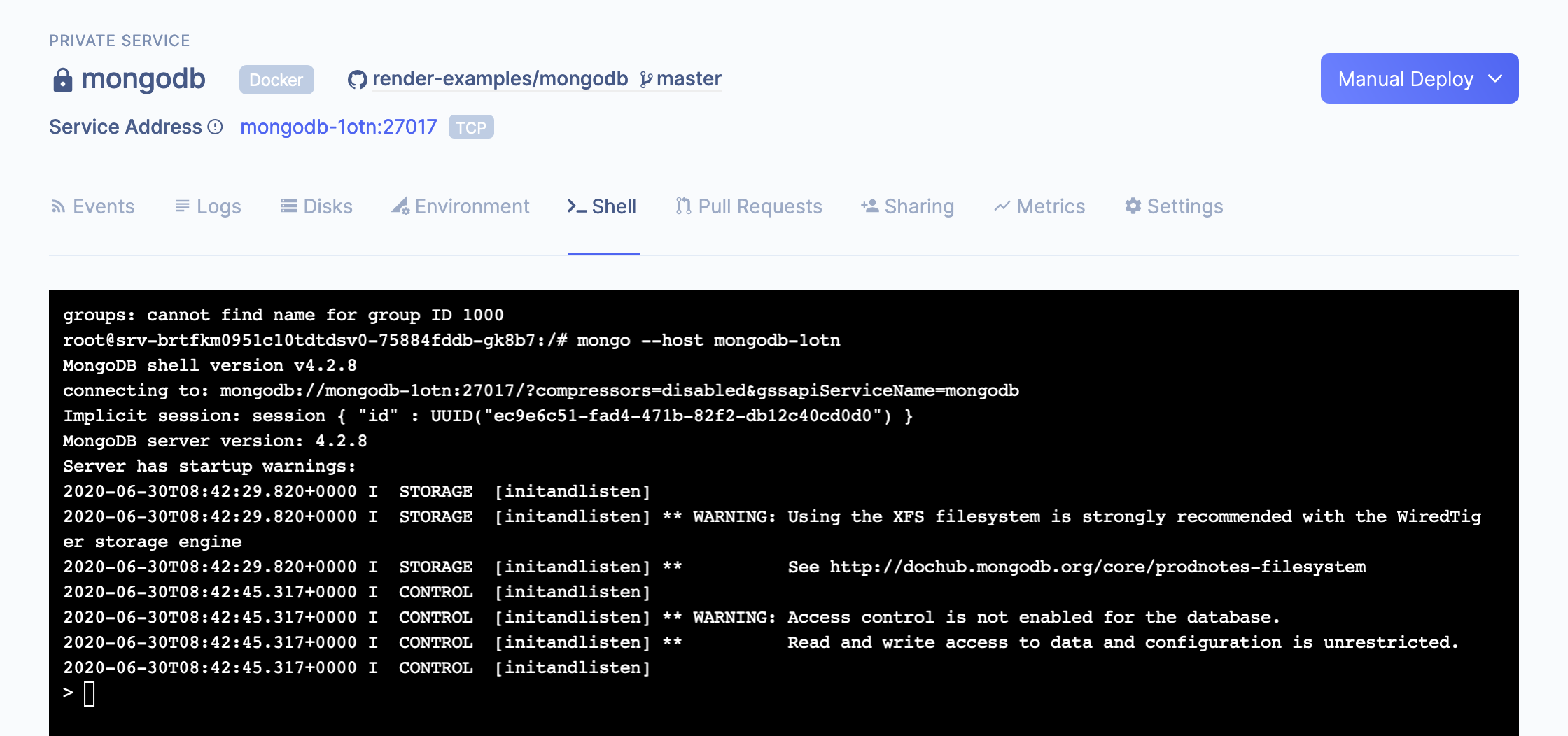Click the mongodb-1otn:27017 service address link
The width and height of the screenshot is (1568, 736).
[338, 127]
